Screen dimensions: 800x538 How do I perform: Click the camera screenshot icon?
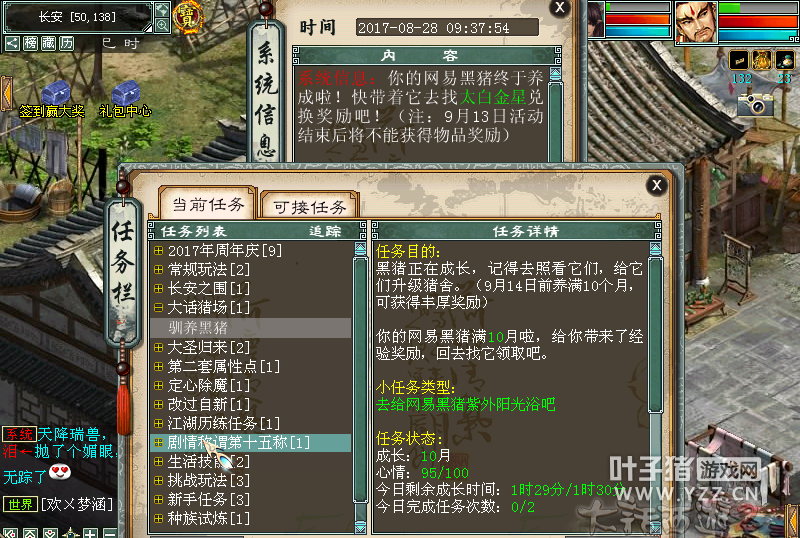point(755,104)
